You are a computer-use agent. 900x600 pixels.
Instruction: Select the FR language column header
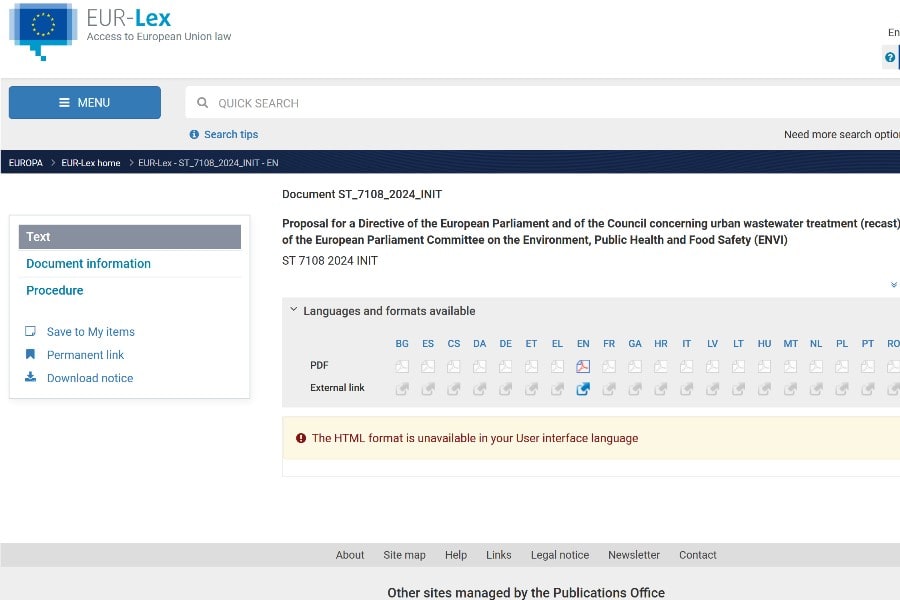[609, 344]
